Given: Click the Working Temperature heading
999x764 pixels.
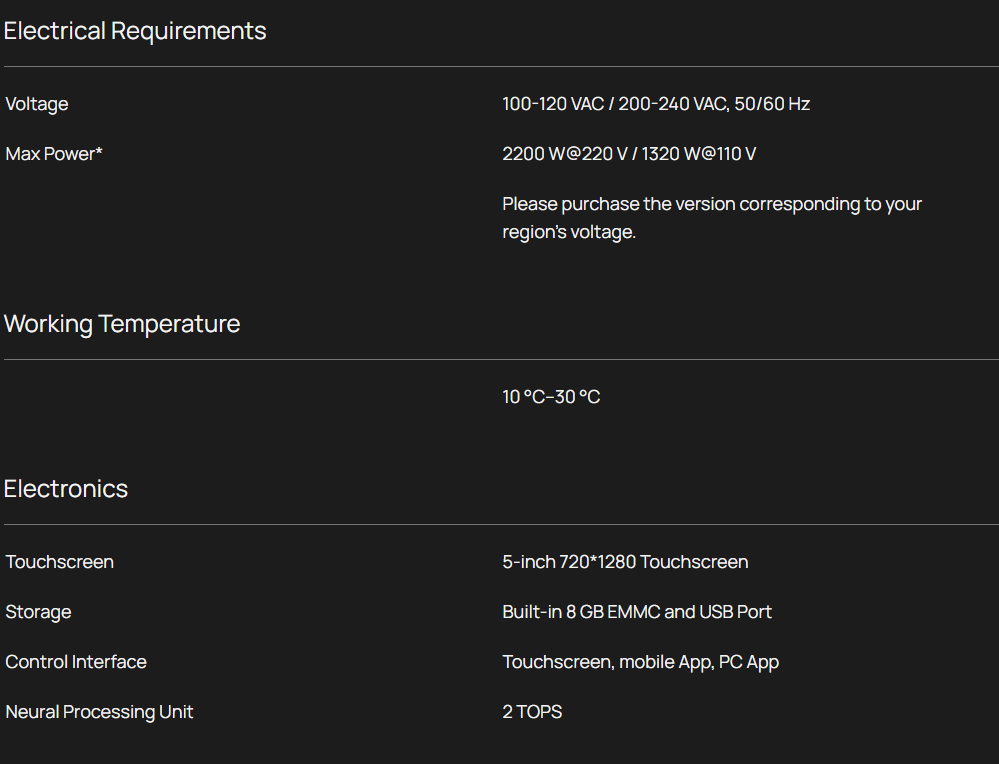Looking at the screenshot, I should click(x=122, y=324).
